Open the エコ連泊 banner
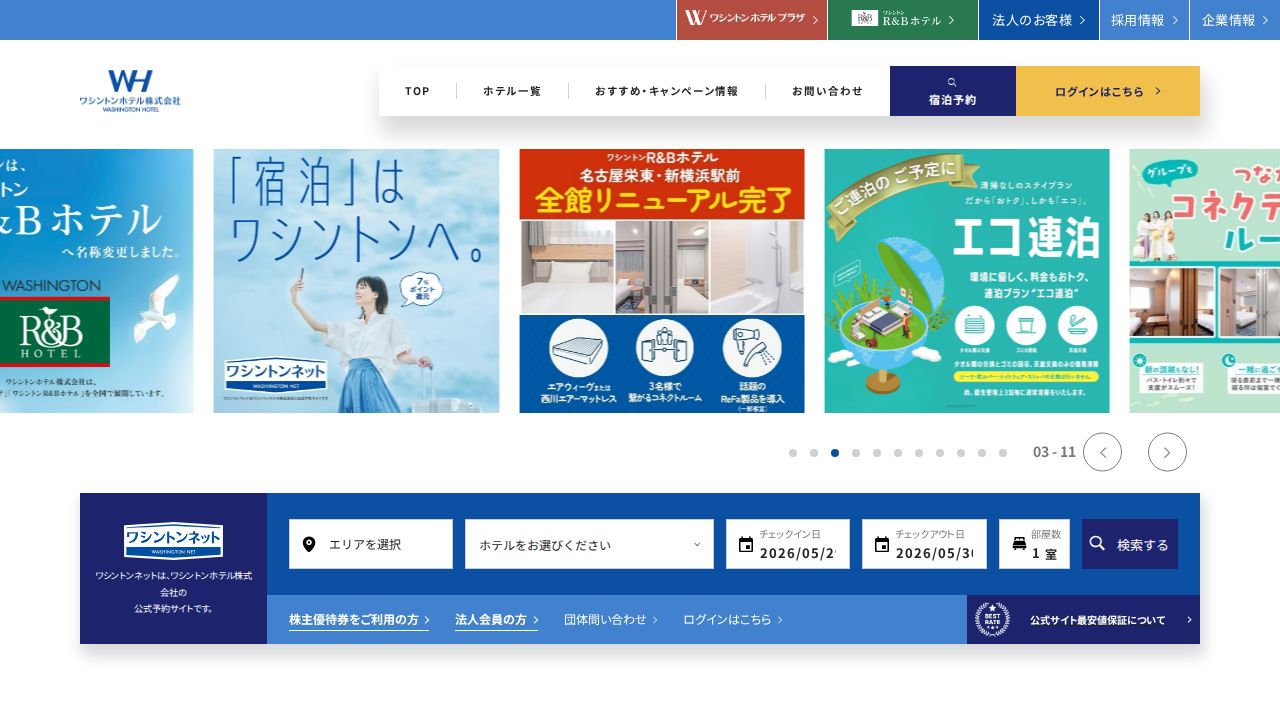This screenshot has width=1280, height=720. (967, 281)
